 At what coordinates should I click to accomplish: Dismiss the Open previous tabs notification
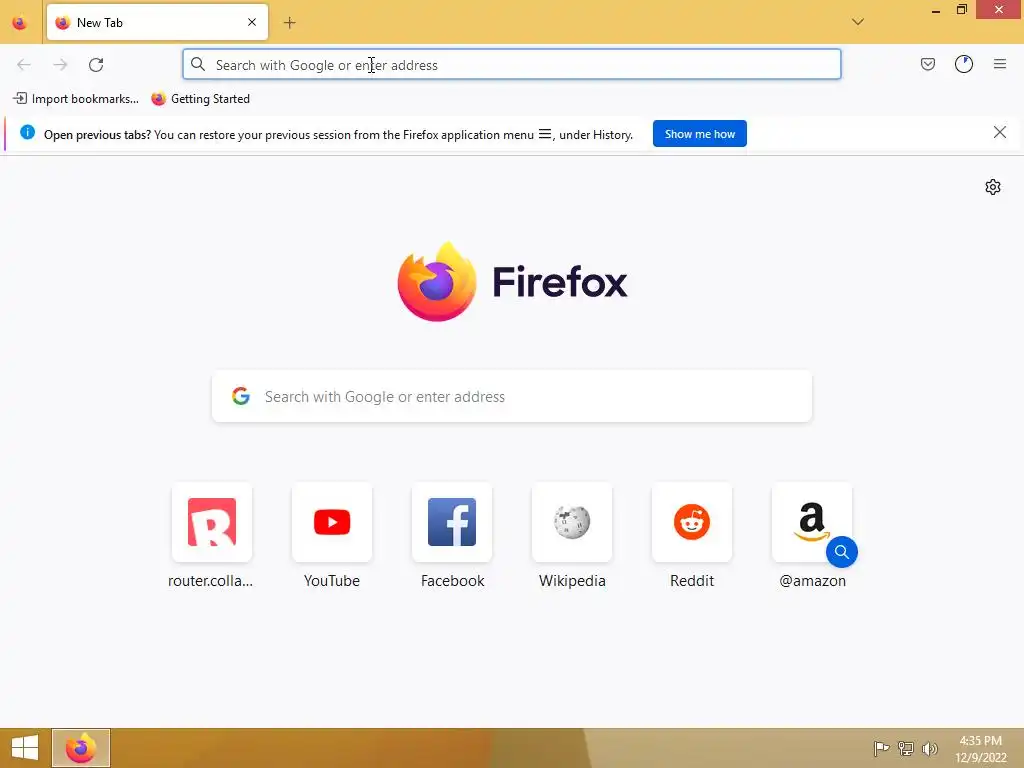click(999, 133)
